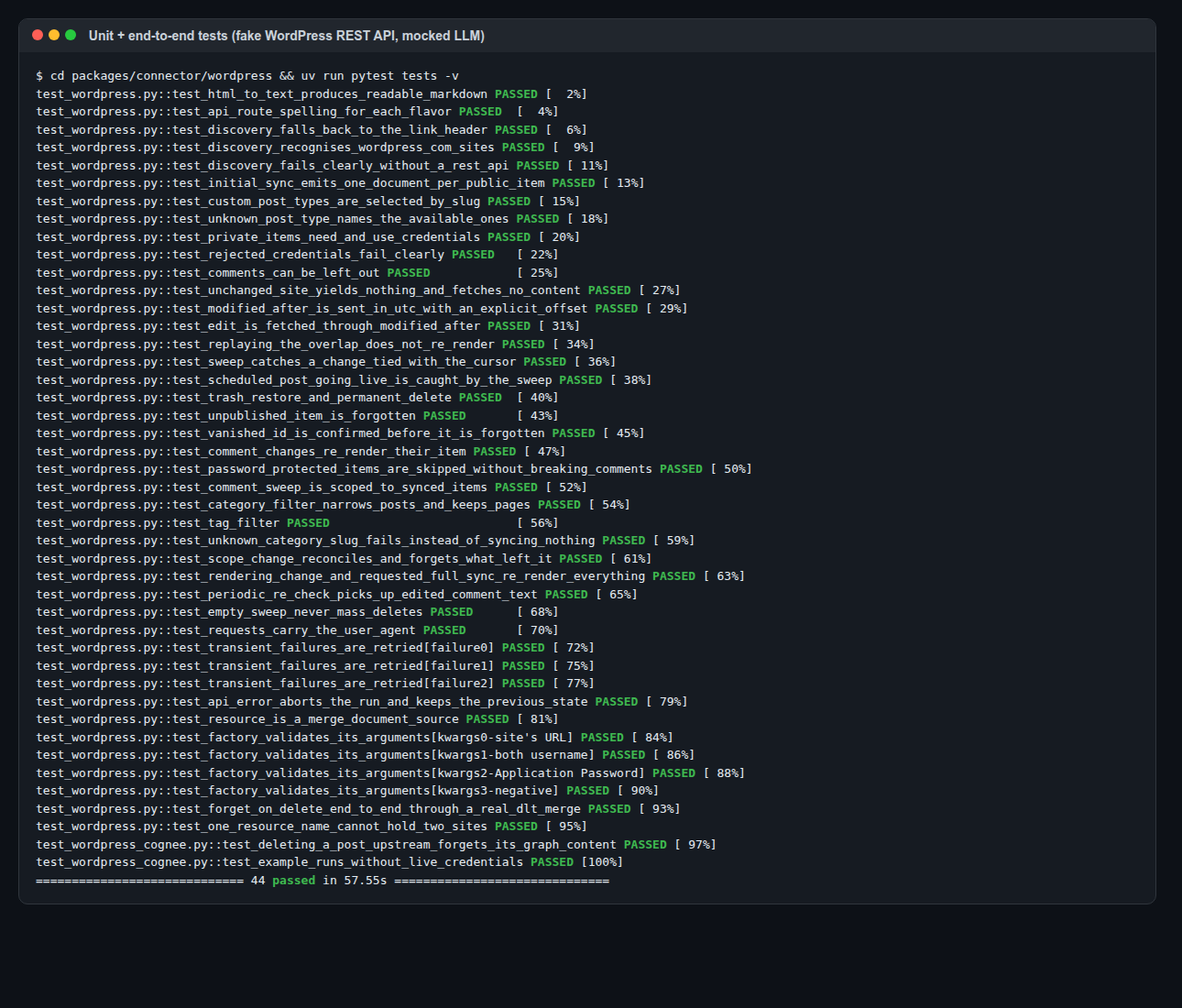1182x1008 pixels.
Task: Maximize the terminal using the green button
Action: pos(71,35)
